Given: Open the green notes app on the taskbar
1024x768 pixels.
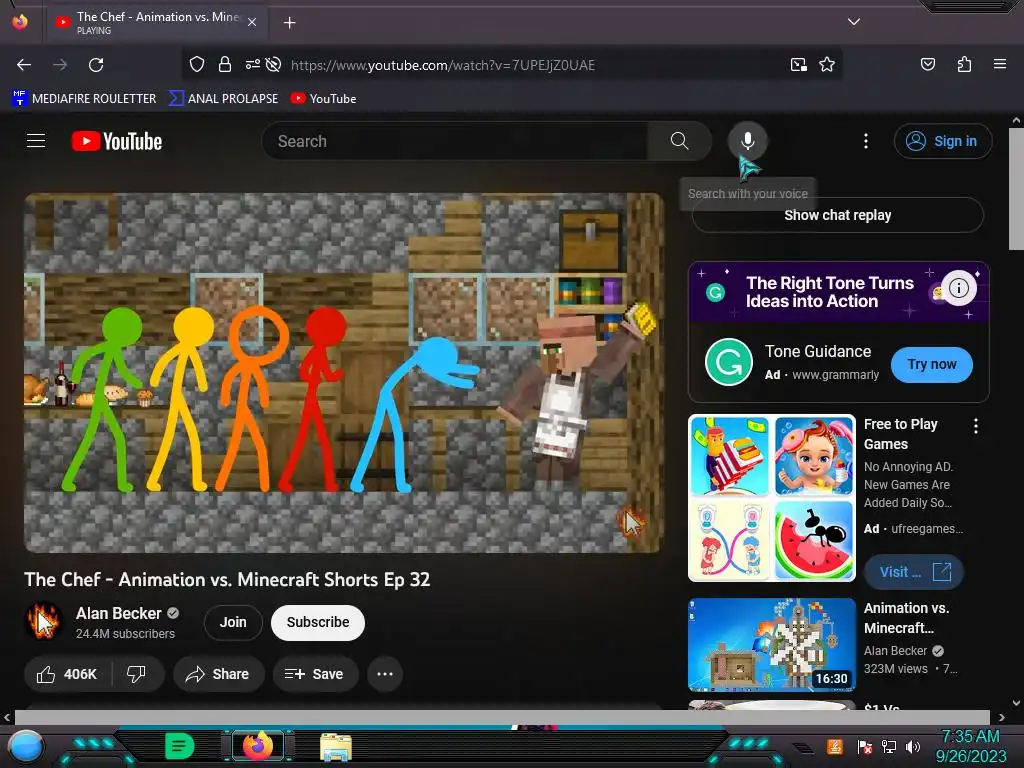Looking at the screenshot, I should point(179,746).
